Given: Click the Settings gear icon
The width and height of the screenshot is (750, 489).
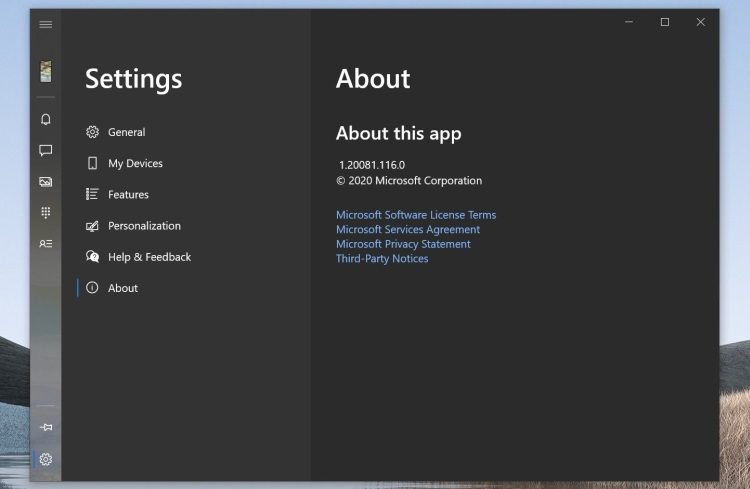Looking at the screenshot, I should click(x=46, y=460).
